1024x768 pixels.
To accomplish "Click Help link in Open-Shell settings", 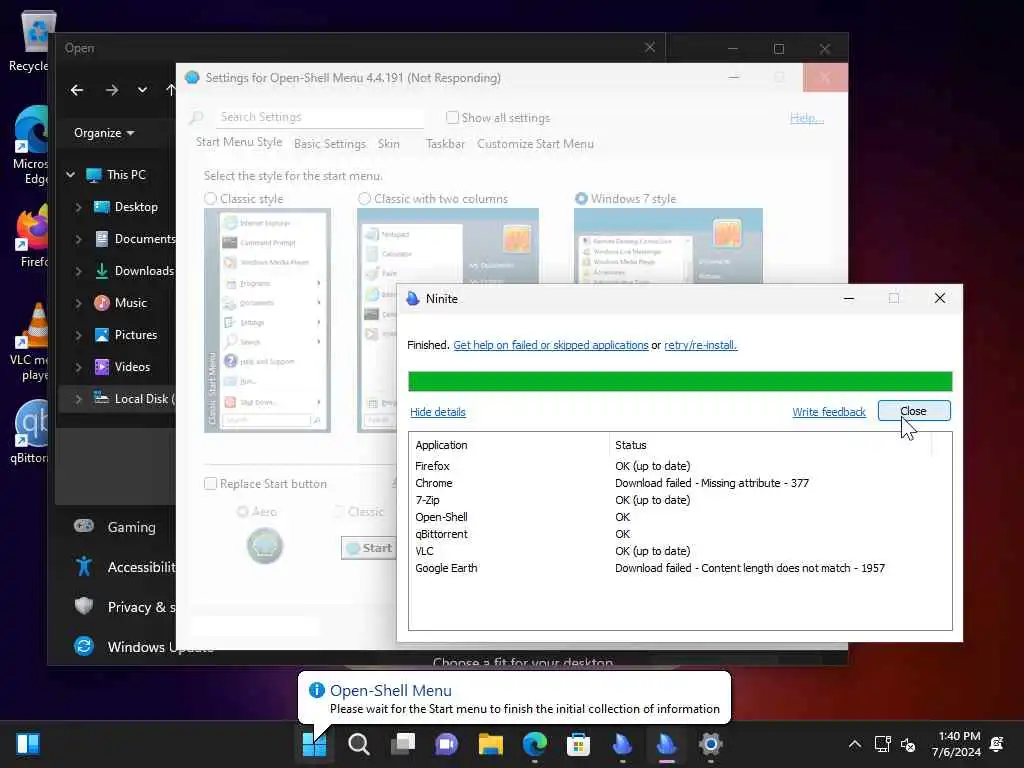I will [807, 118].
